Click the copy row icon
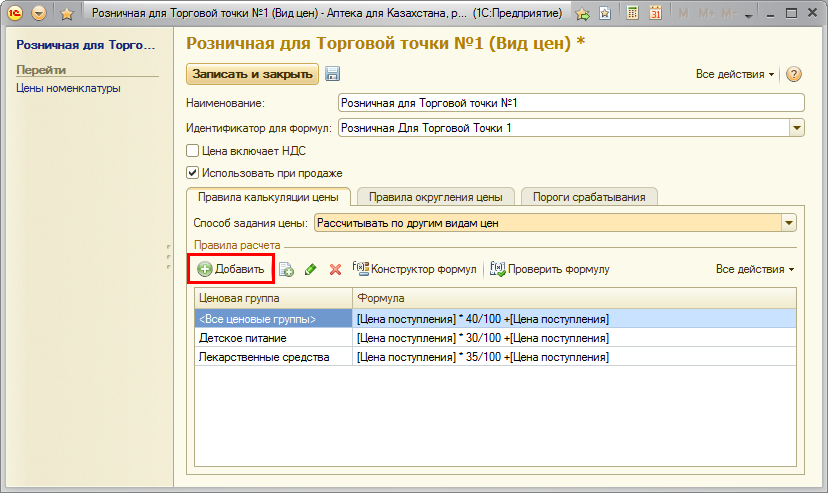The image size is (828, 493). (286, 269)
